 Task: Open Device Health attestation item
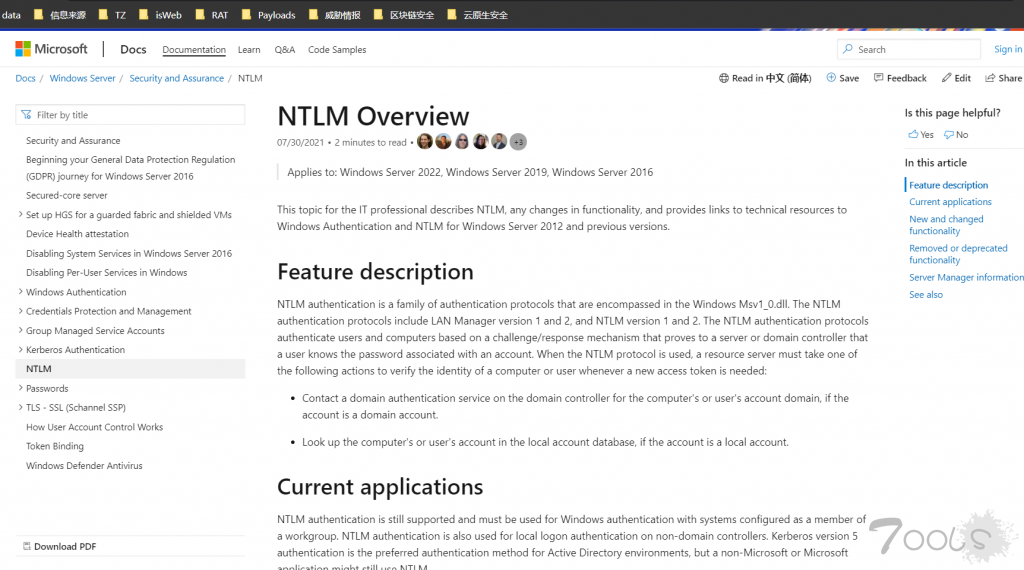click(77, 234)
